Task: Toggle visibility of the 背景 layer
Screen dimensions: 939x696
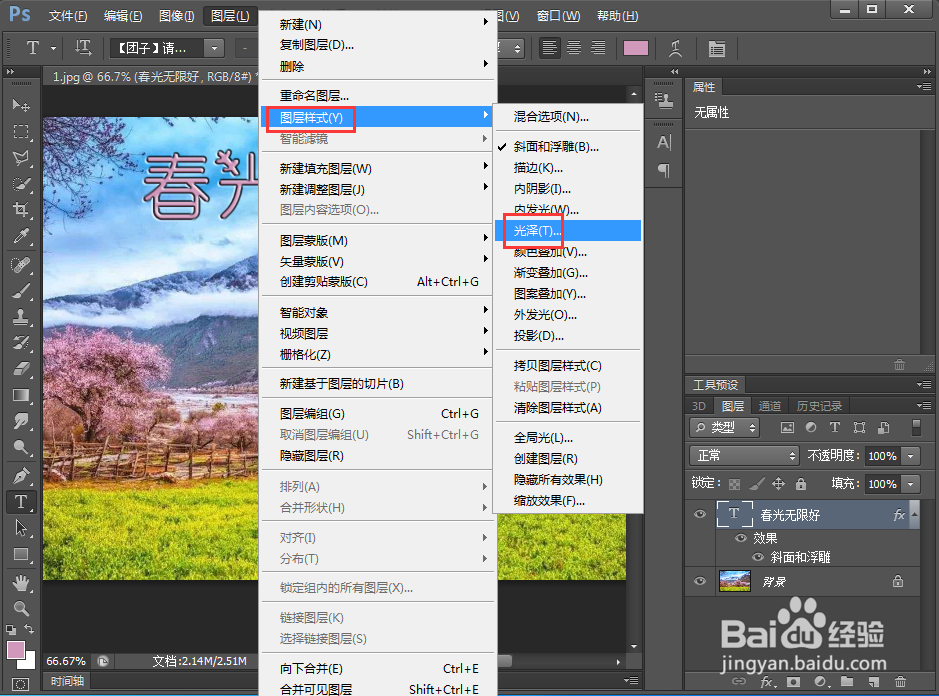Action: [699, 581]
